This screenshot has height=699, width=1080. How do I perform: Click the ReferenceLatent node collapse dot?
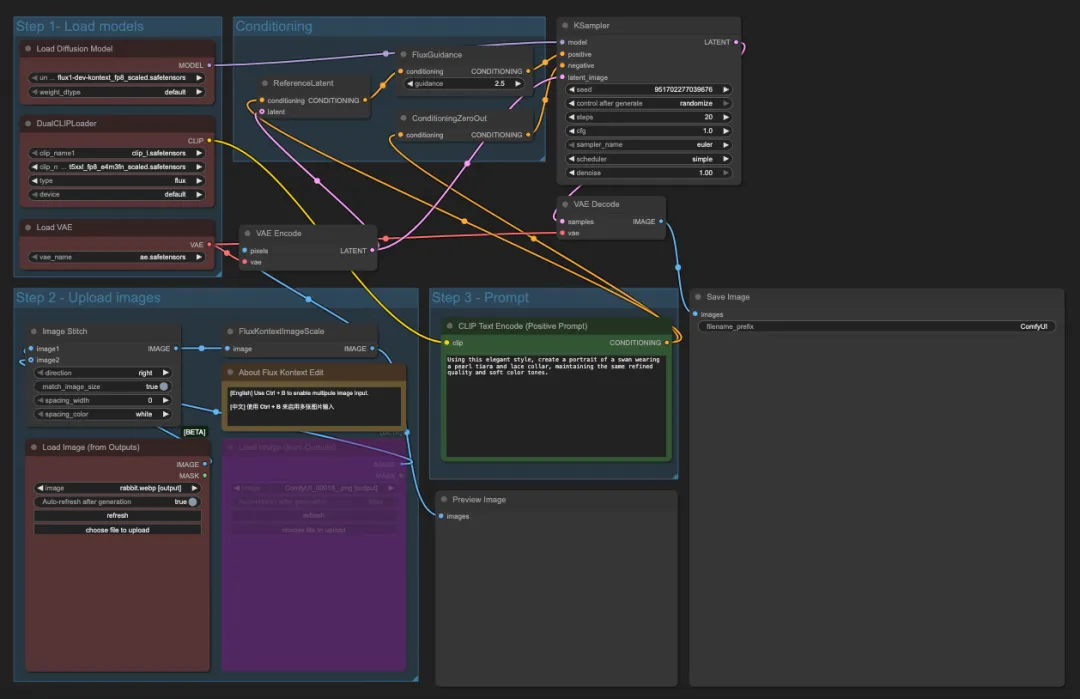pyautogui.click(x=265, y=84)
